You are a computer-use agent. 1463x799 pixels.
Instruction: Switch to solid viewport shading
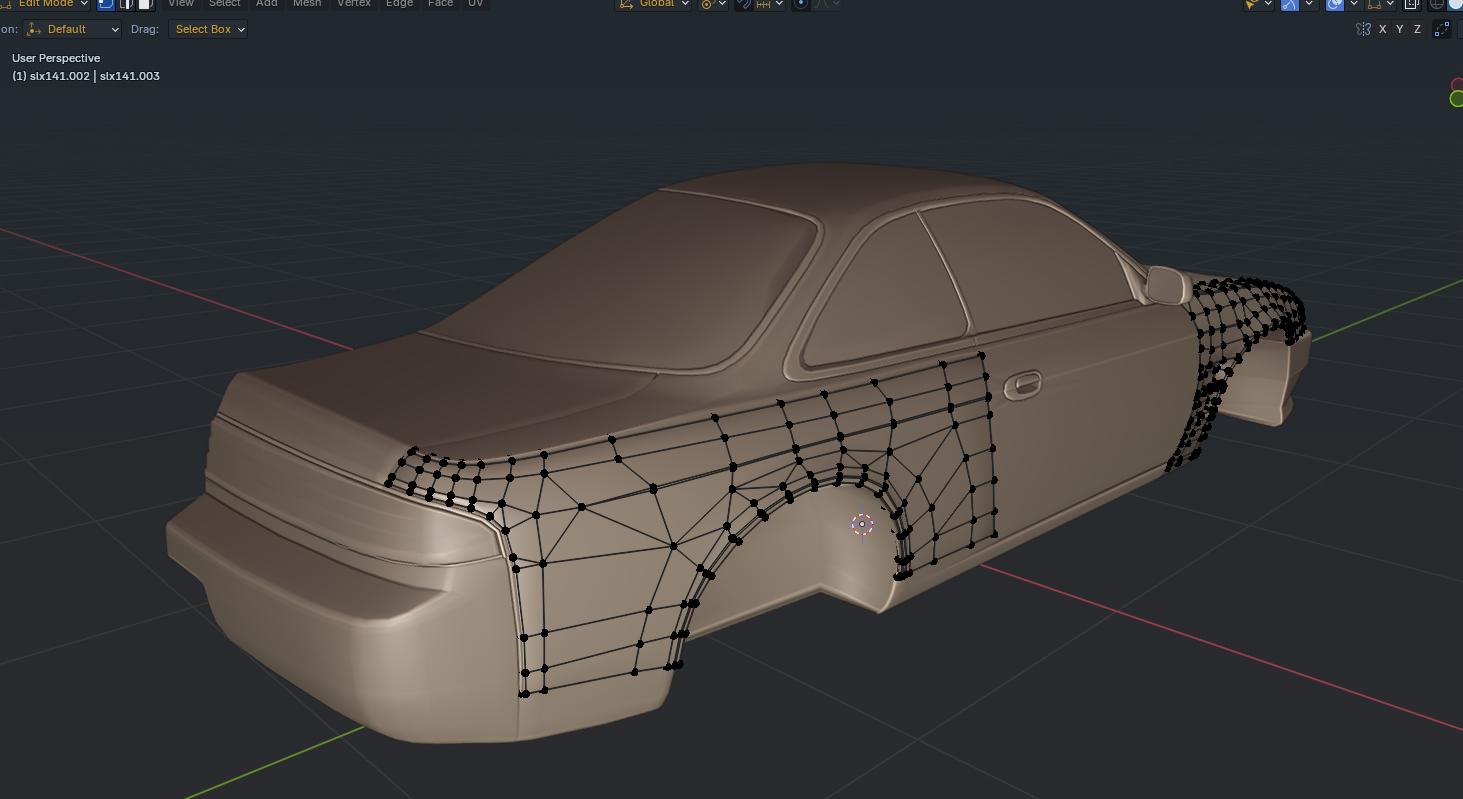pos(1456,4)
